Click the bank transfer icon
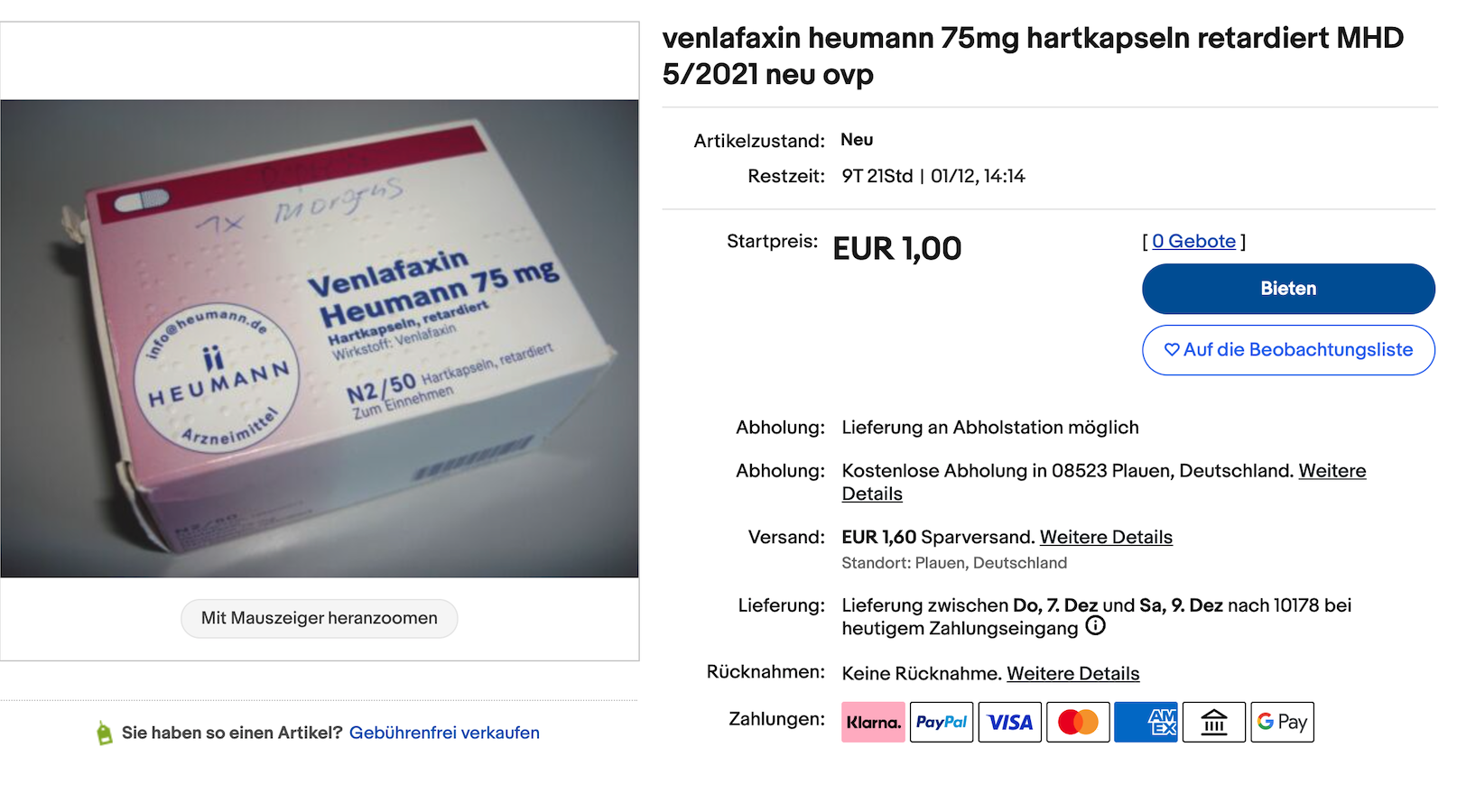1457x812 pixels. coord(1214,722)
